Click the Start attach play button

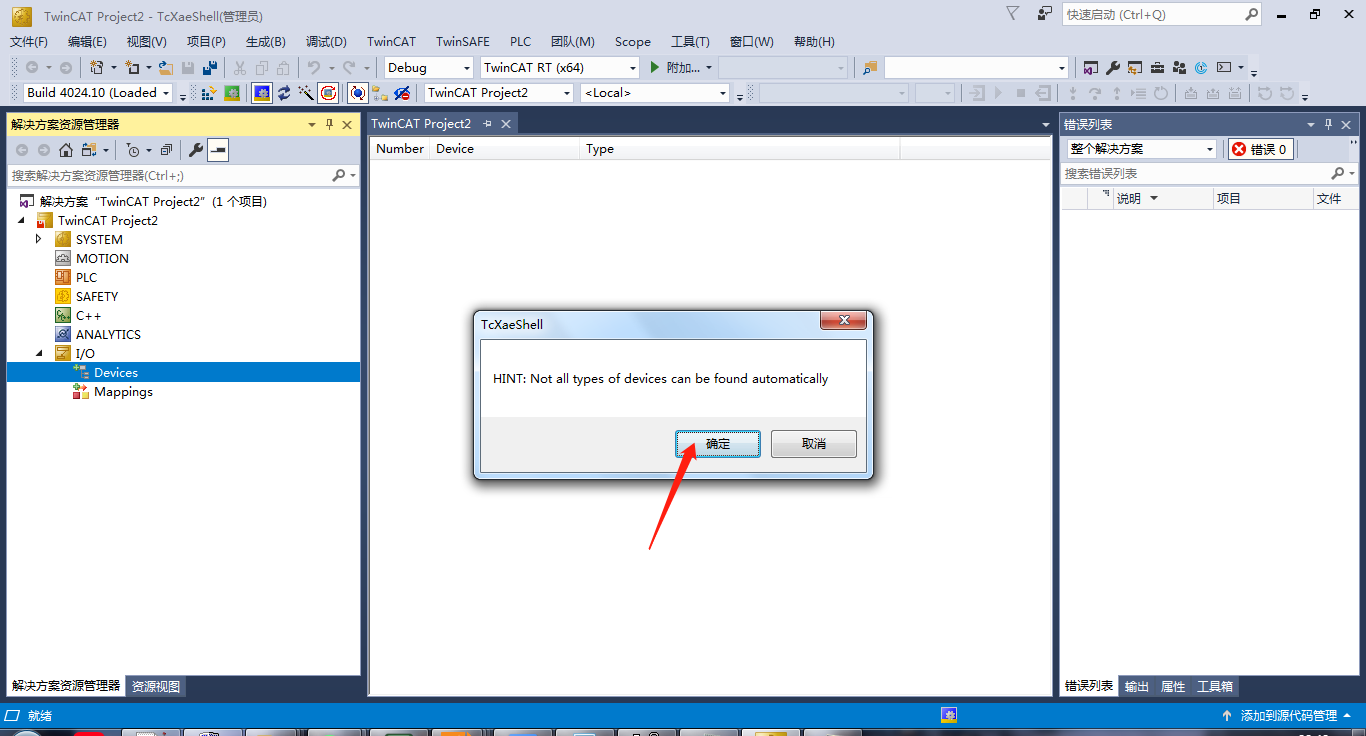[x=655, y=67]
